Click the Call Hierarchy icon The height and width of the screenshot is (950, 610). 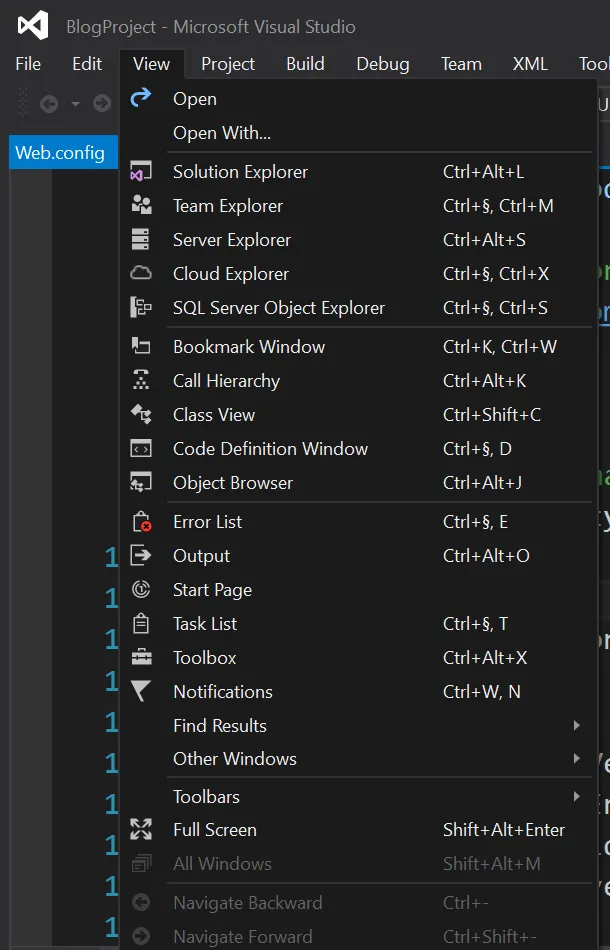[x=141, y=380]
